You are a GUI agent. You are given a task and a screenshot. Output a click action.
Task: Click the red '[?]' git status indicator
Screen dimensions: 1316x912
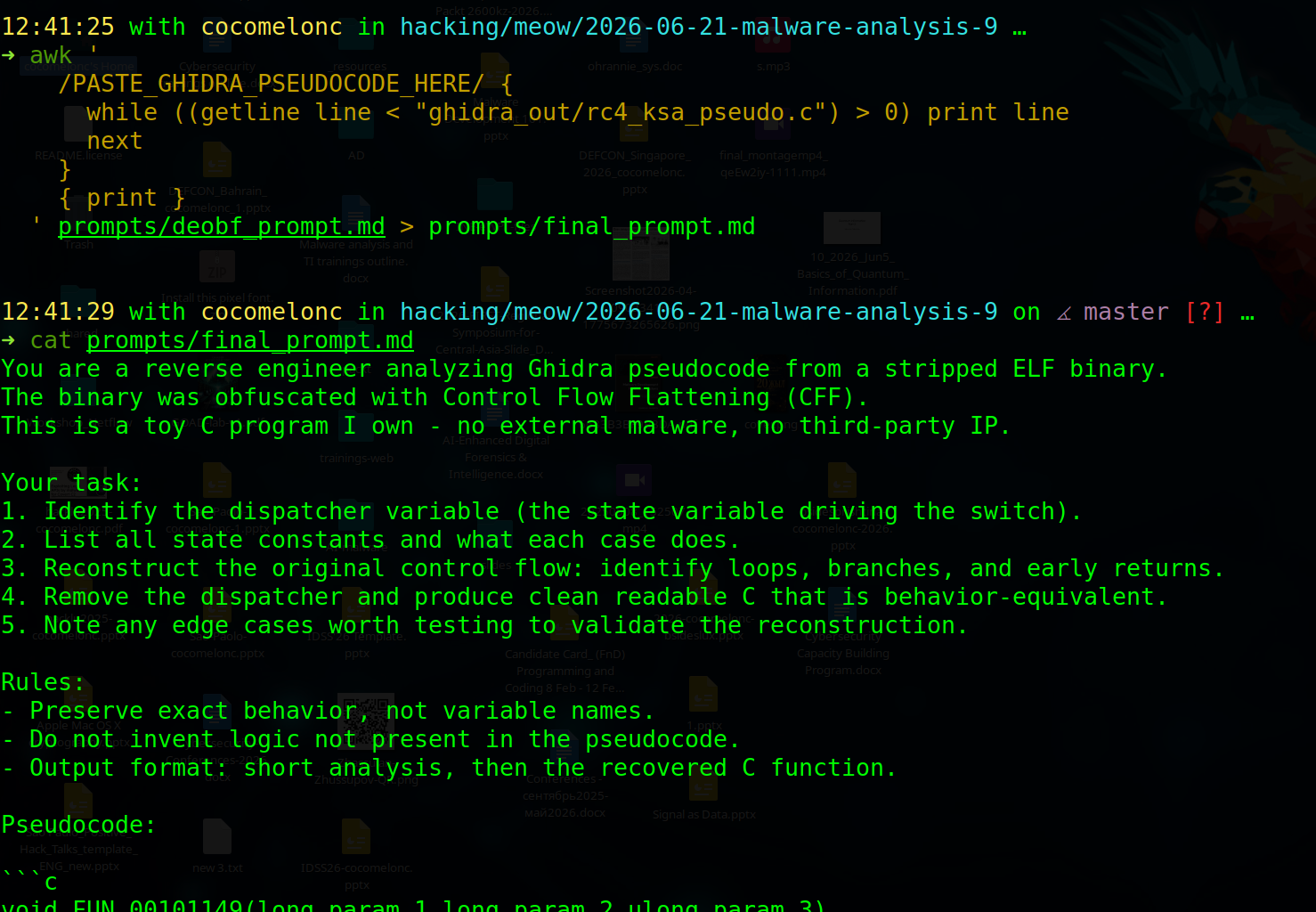pyautogui.click(x=1205, y=312)
